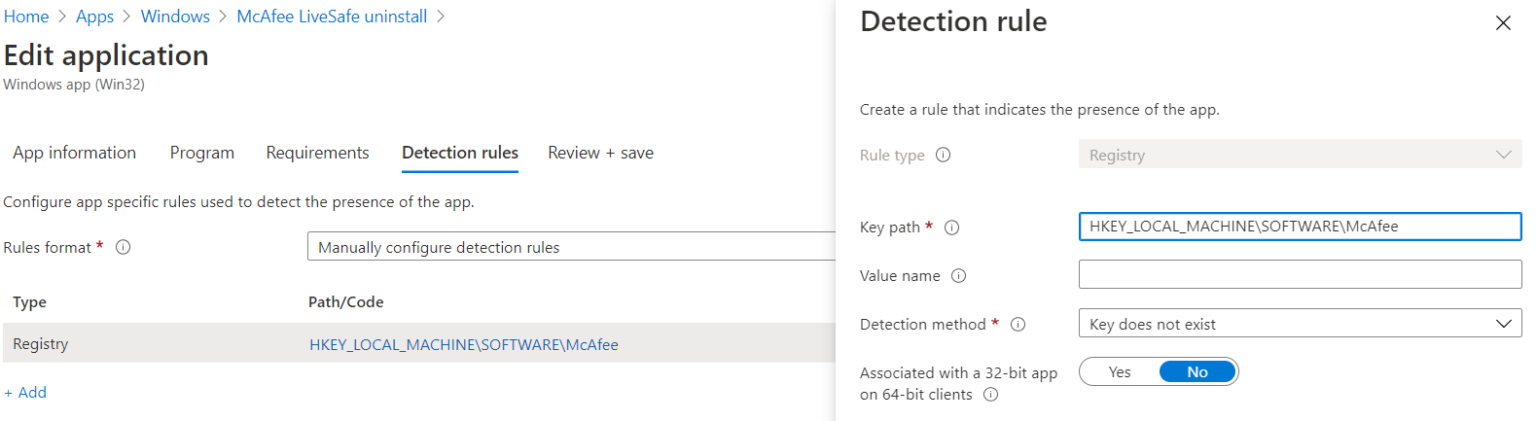Go to the Review + save tab
Image resolution: width=1536 pixels, height=421 pixels.
coord(600,153)
